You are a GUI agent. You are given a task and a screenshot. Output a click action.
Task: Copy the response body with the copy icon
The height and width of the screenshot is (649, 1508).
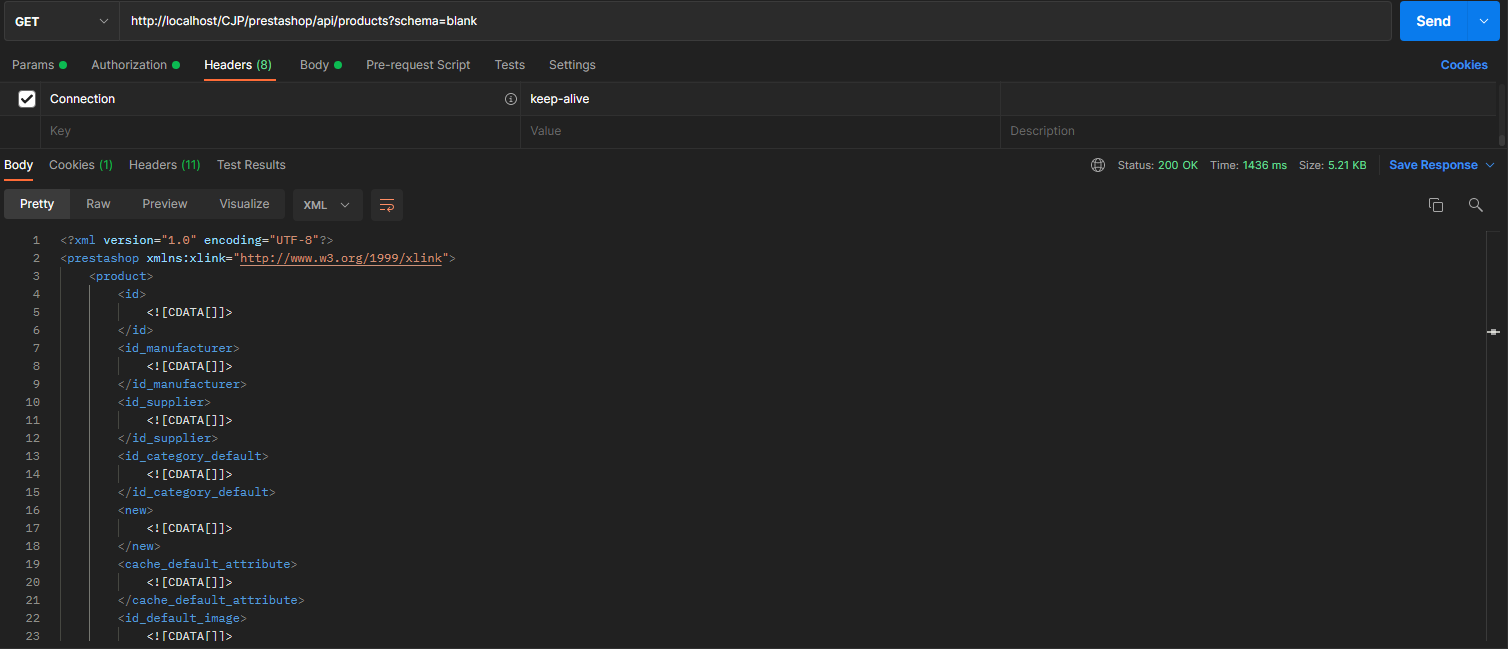coord(1436,204)
